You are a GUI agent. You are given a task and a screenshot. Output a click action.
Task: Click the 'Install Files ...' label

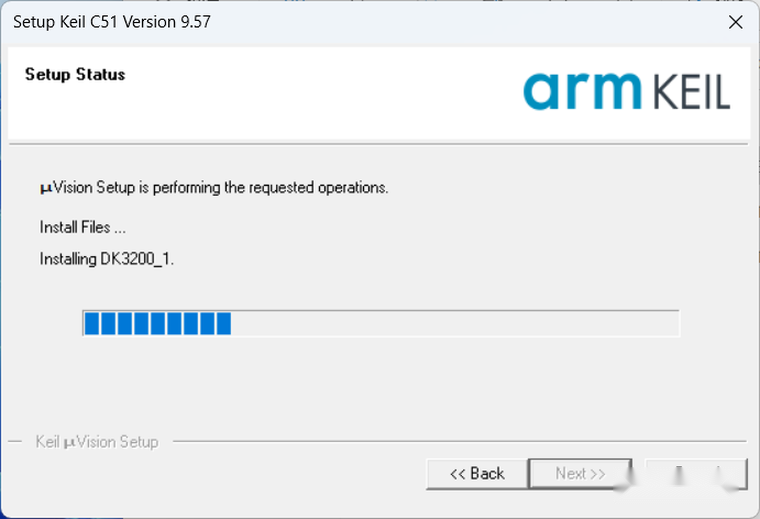(83, 227)
